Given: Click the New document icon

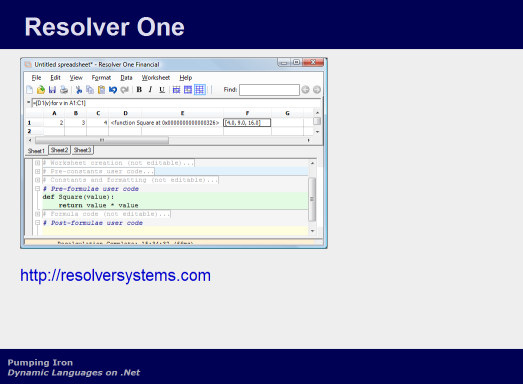Looking at the screenshot, I should tap(29, 90).
